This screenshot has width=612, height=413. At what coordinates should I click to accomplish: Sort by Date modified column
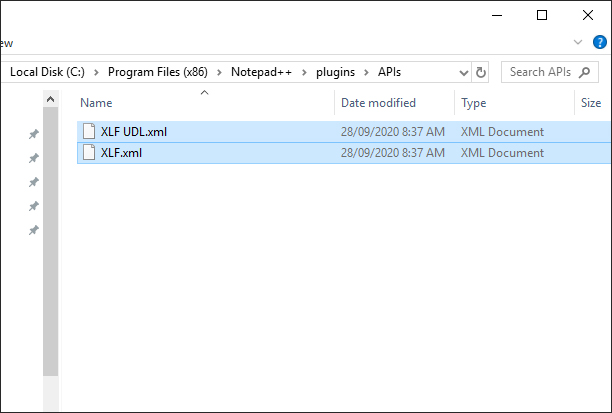click(x=395, y=103)
